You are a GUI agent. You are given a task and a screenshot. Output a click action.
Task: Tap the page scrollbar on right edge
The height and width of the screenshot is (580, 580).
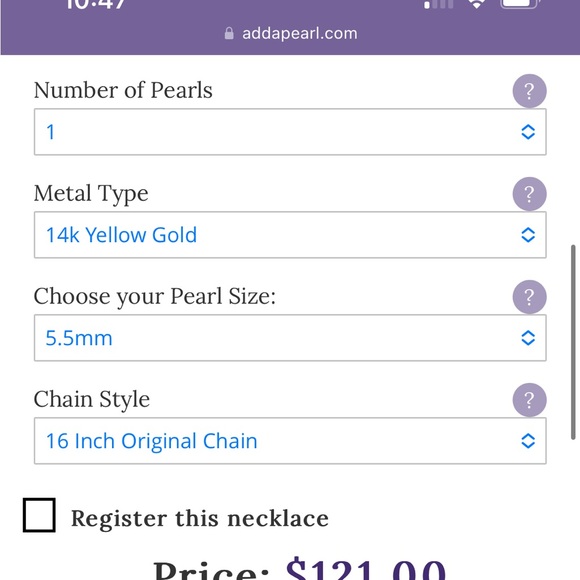point(573,342)
